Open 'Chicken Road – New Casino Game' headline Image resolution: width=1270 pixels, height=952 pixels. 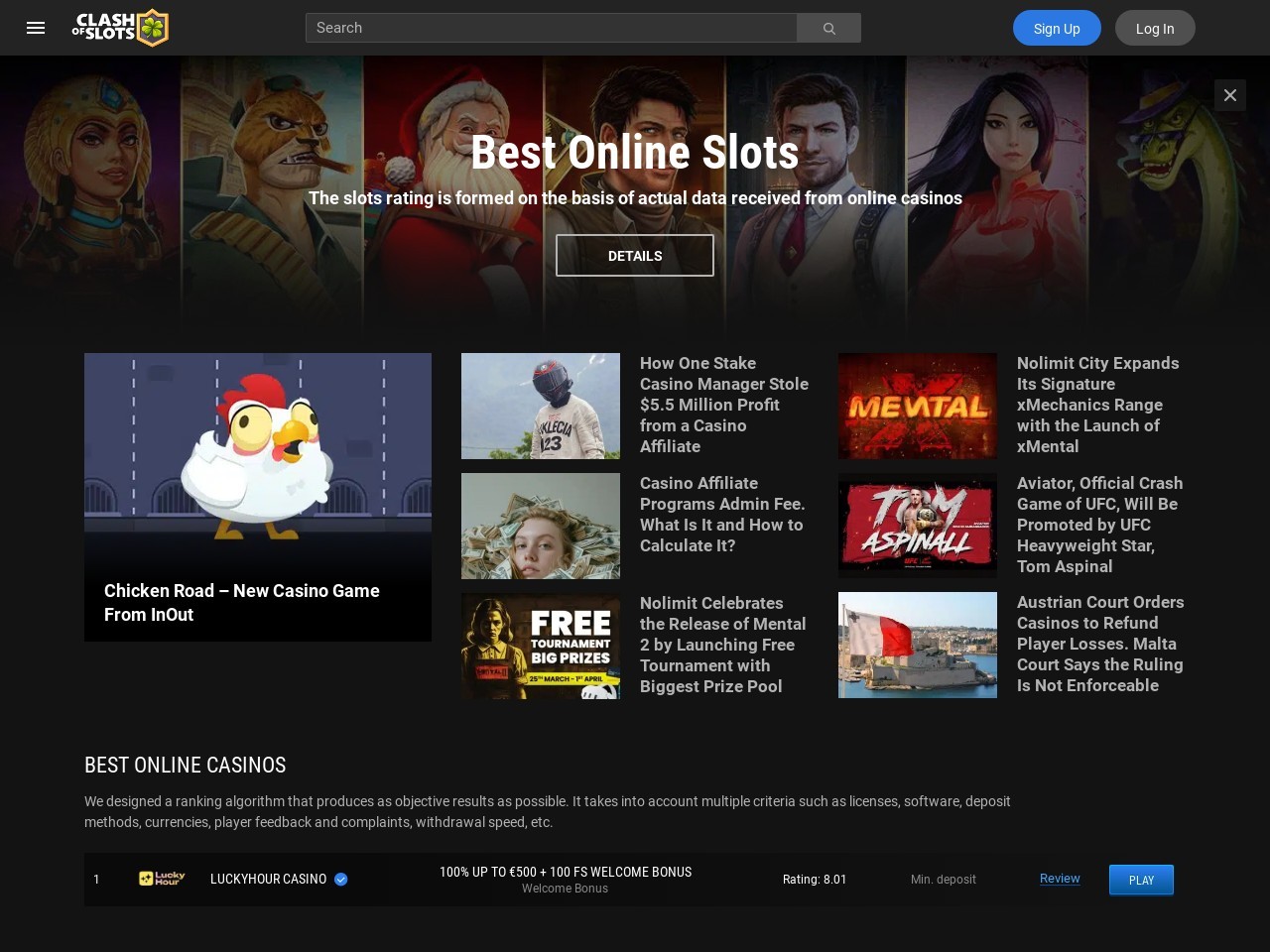point(242,602)
